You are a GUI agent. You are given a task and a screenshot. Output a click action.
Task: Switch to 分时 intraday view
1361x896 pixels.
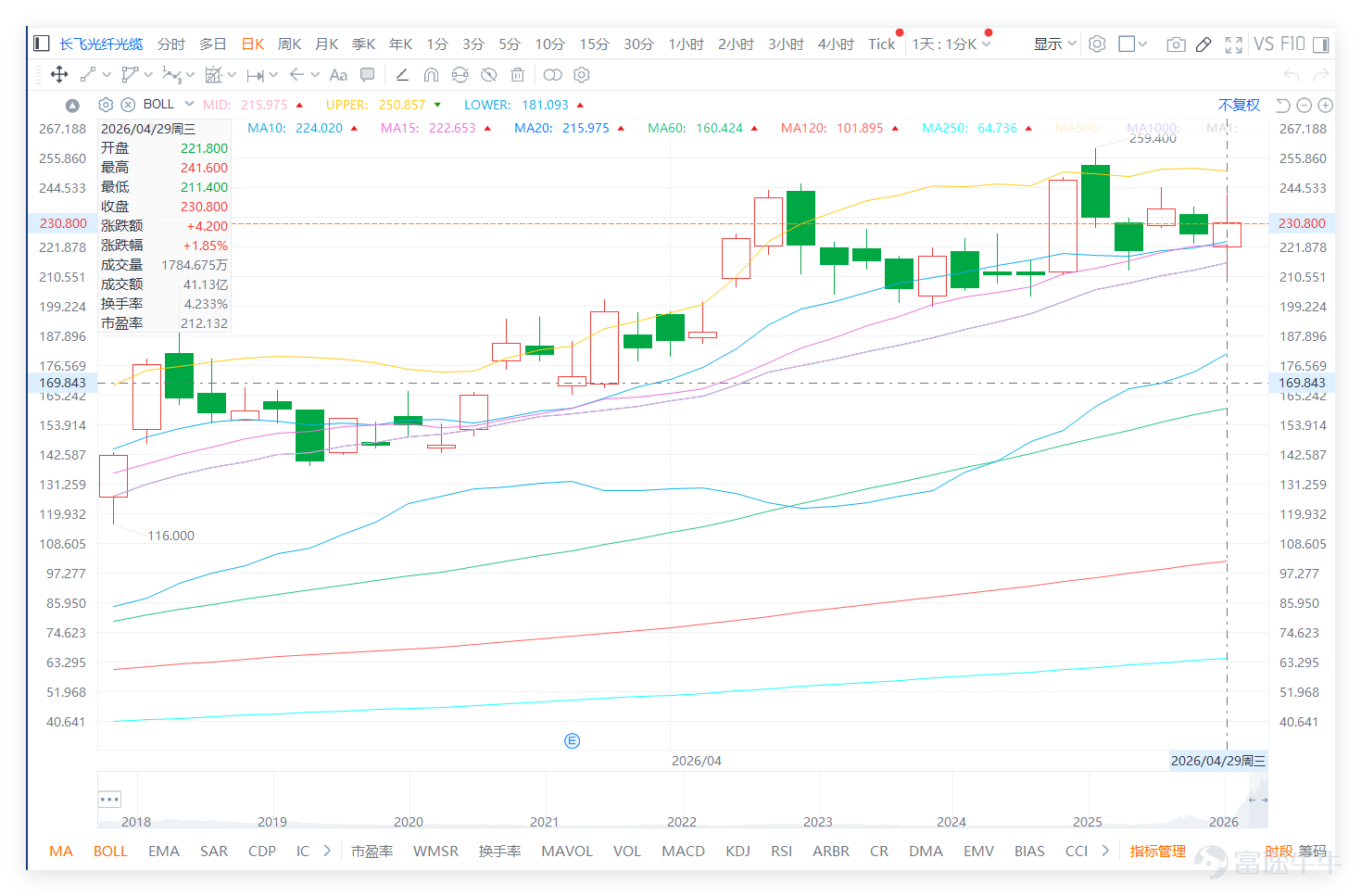[x=171, y=44]
